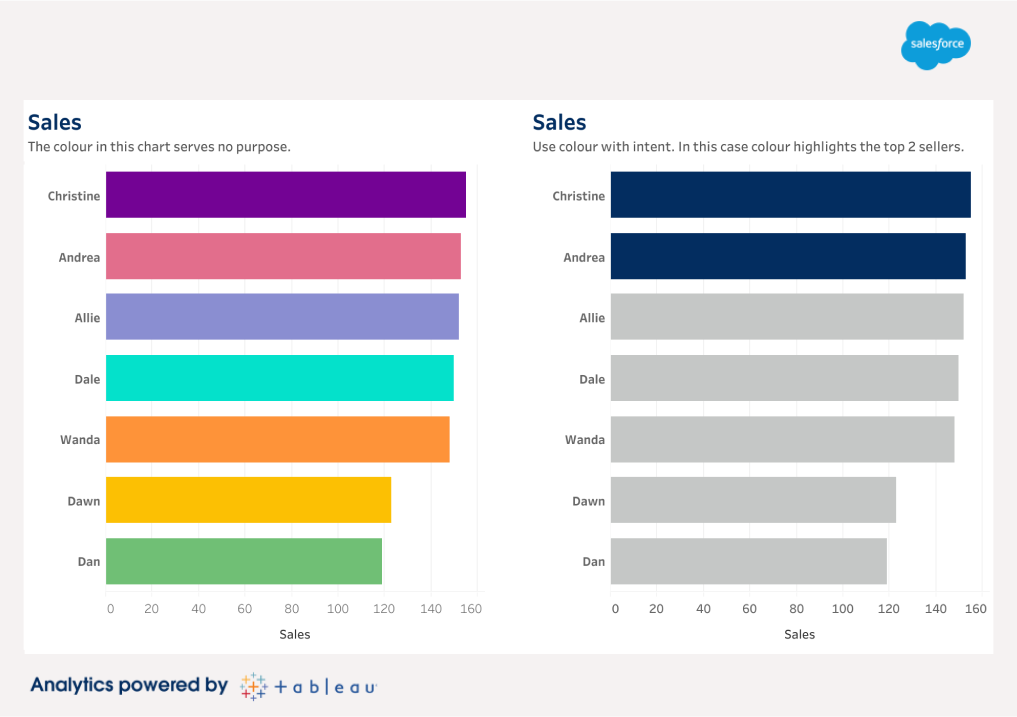Select Andrea's pink bar in left chart

click(283, 256)
